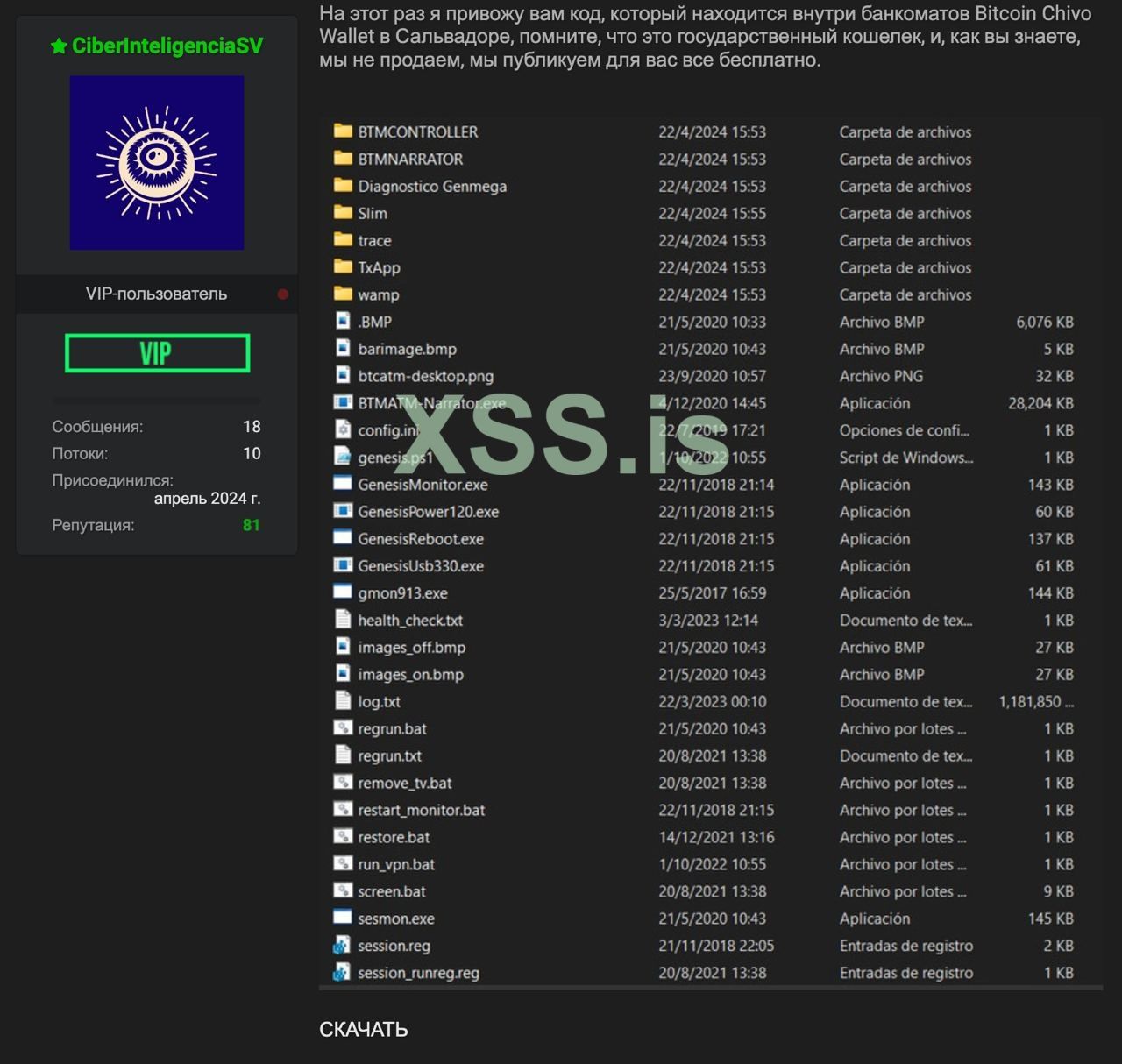1122x1064 pixels.
Task: Select the session_runreg.reg registry icon
Action: tap(343, 974)
